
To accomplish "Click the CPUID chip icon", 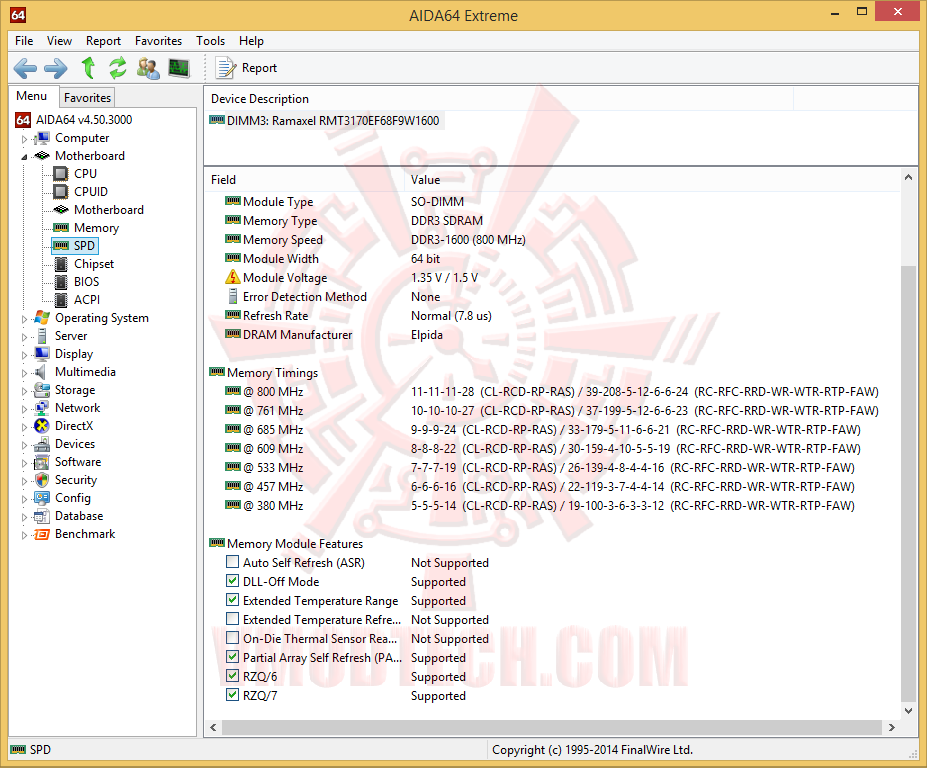I will pyautogui.click(x=61, y=192).
